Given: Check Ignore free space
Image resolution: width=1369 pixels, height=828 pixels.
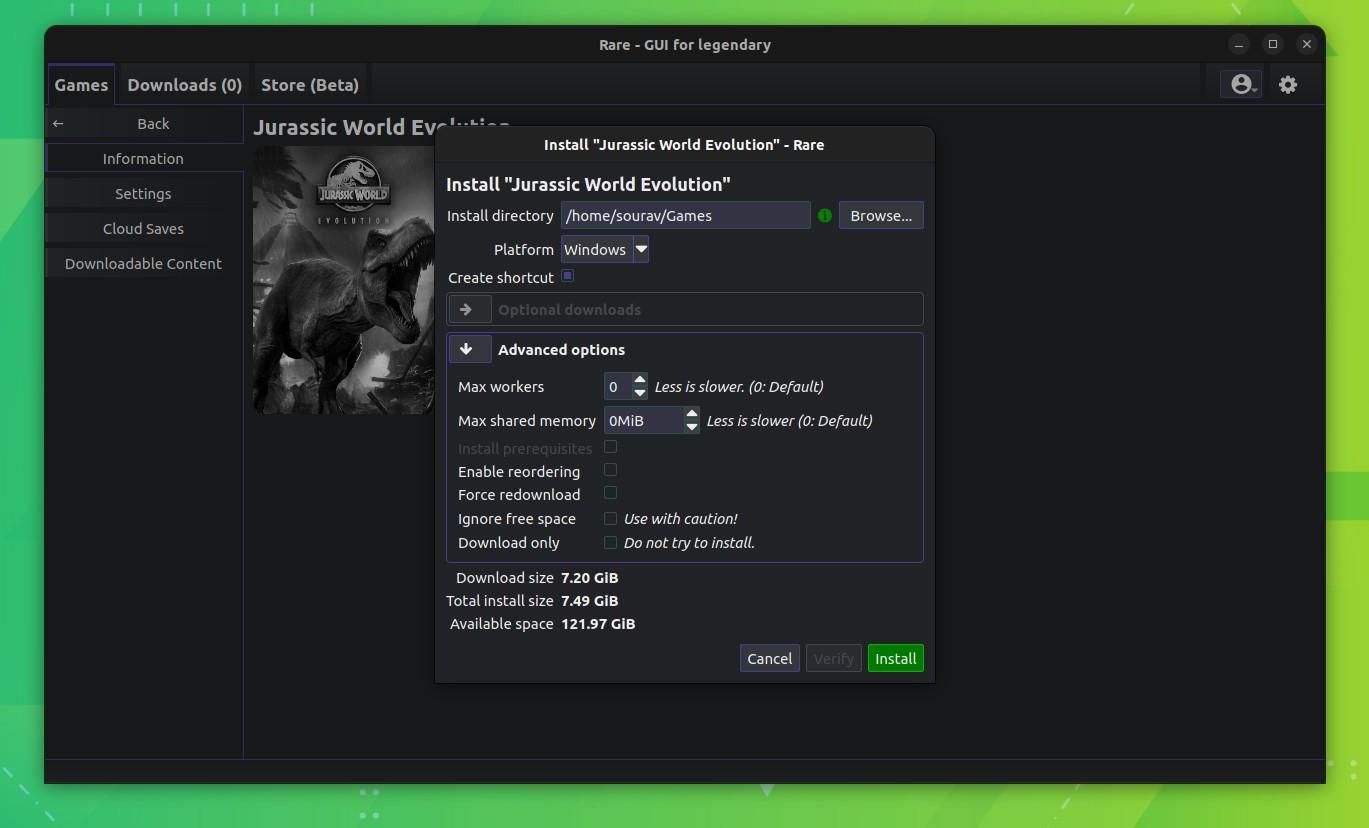Looking at the screenshot, I should [610, 517].
